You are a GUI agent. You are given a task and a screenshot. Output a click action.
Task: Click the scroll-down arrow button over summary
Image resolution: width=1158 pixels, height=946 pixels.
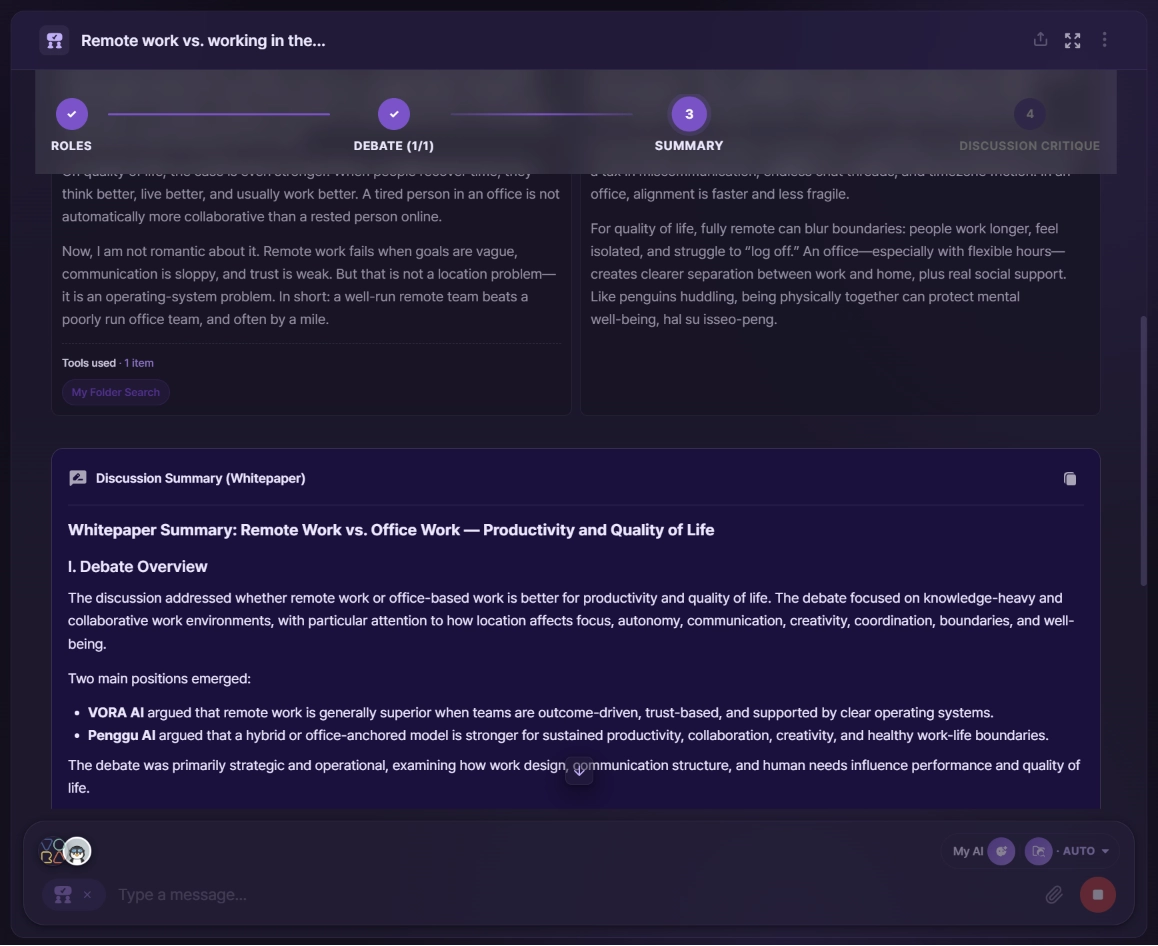[579, 772]
